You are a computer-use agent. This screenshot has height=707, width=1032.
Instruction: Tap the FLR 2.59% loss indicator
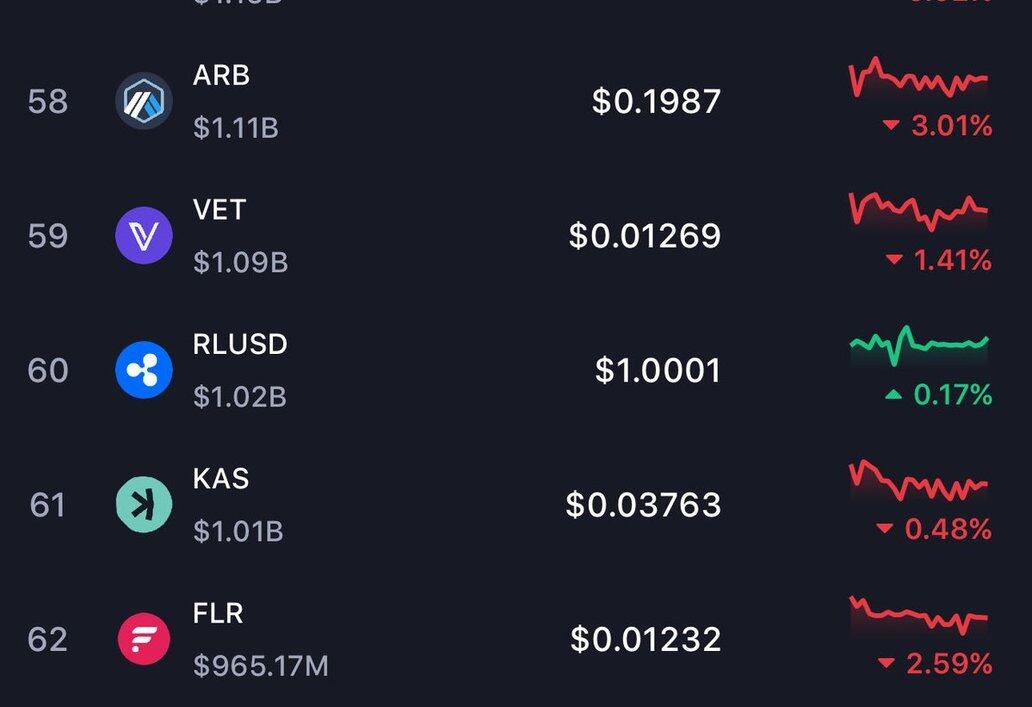934,664
